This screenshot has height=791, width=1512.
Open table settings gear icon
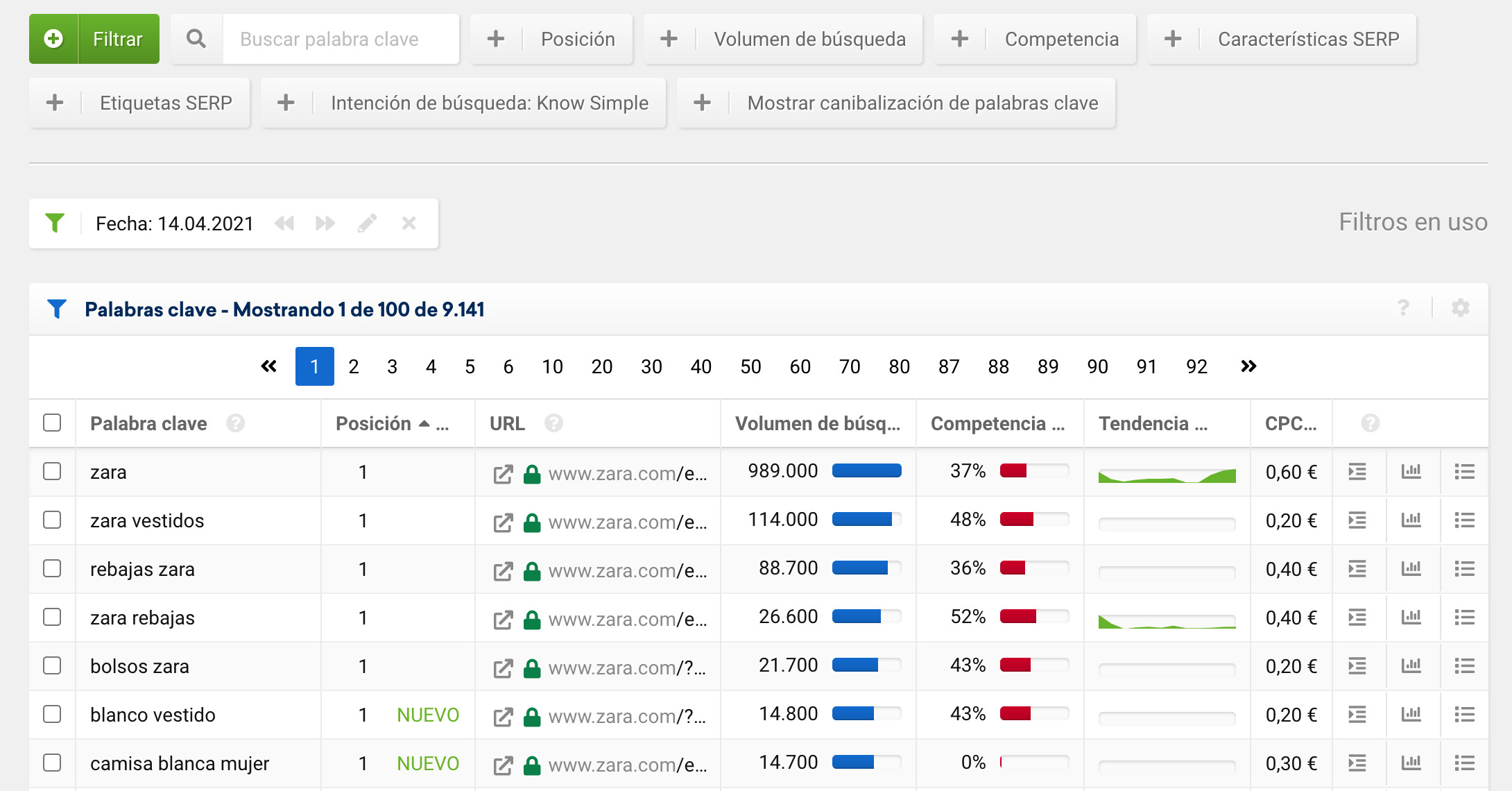click(1461, 308)
